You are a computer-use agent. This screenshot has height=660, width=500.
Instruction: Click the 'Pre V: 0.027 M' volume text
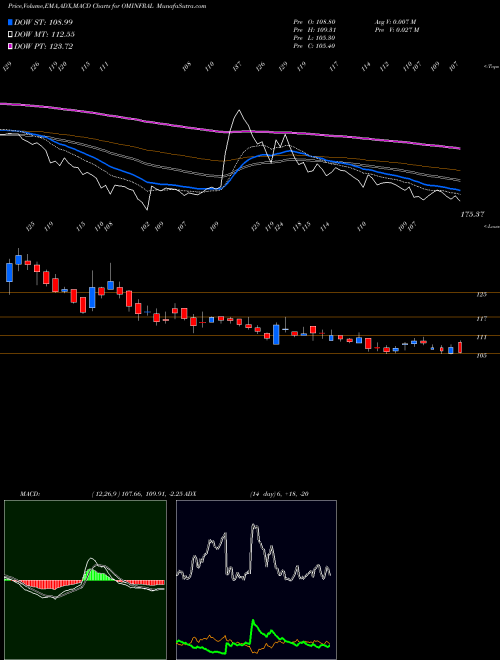click(x=396, y=30)
